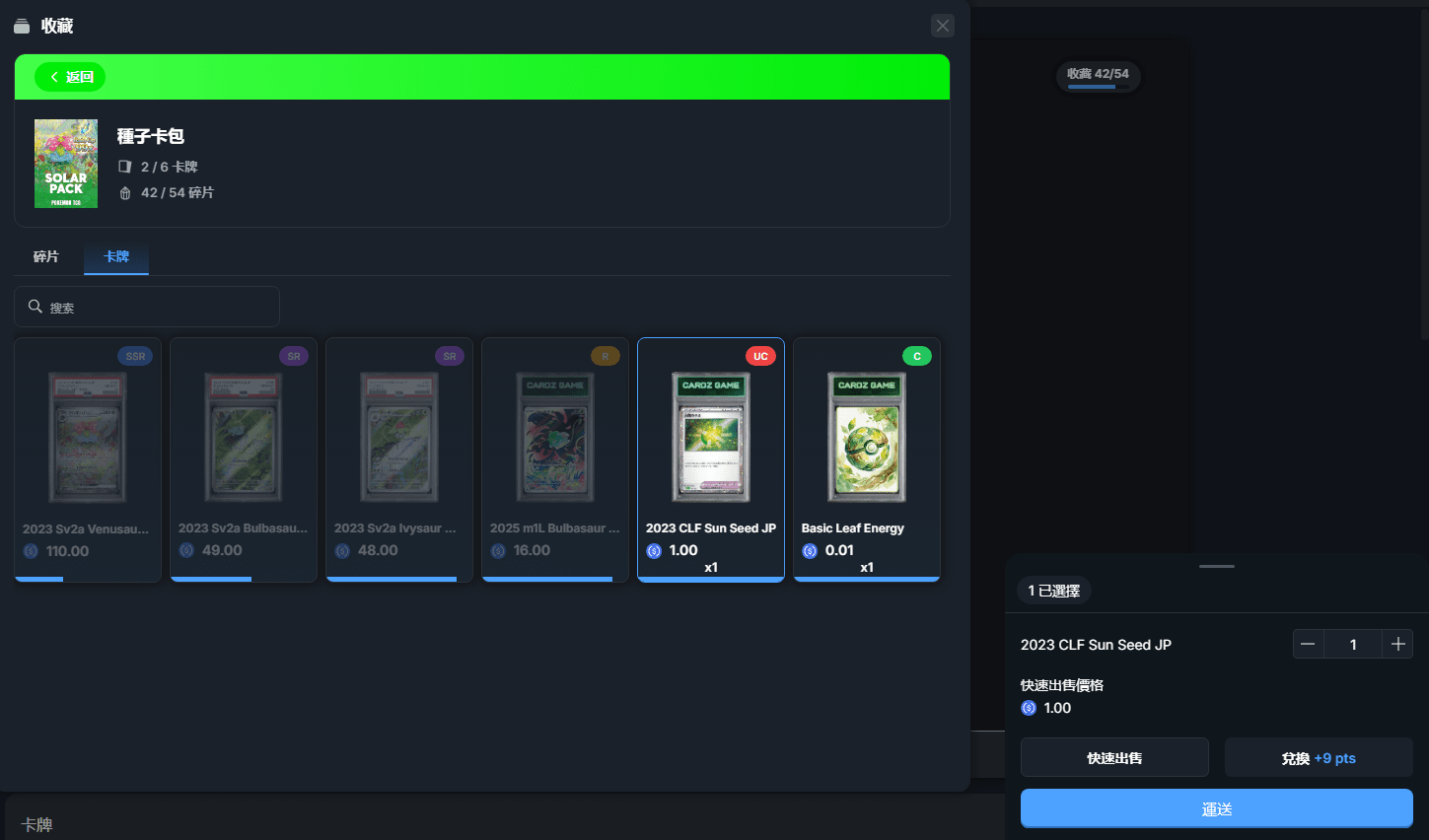The width and height of the screenshot is (1429, 840).
Task: Click the x1 count on Basic Leaf Energy
Action: click(867, 567)
